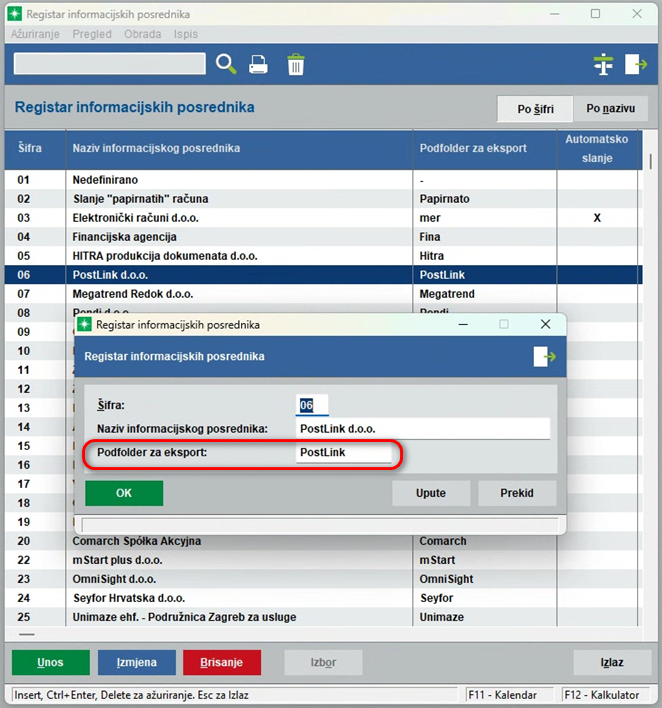
Task: Click the exit arrow icon in dialog header
Action: click(x=545, y=356)
